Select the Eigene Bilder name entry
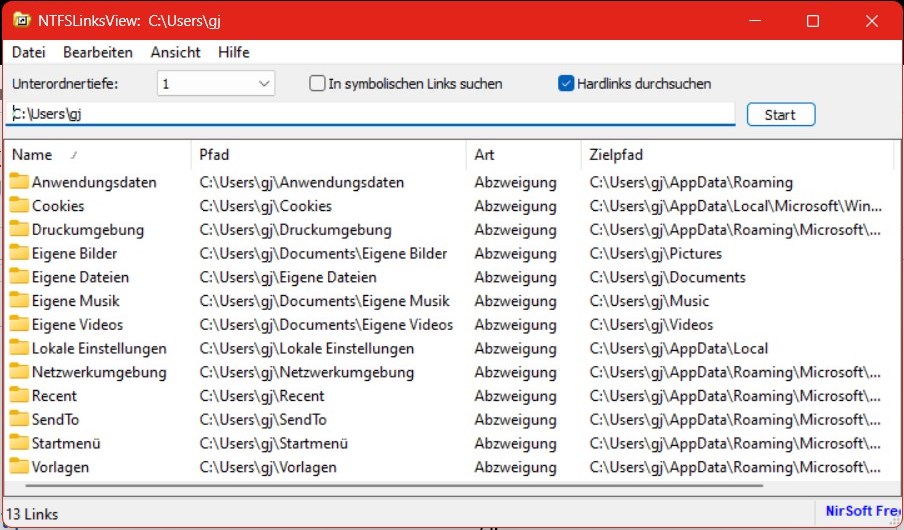Viewport: 904px width, 530px height. tap(74, 253)
